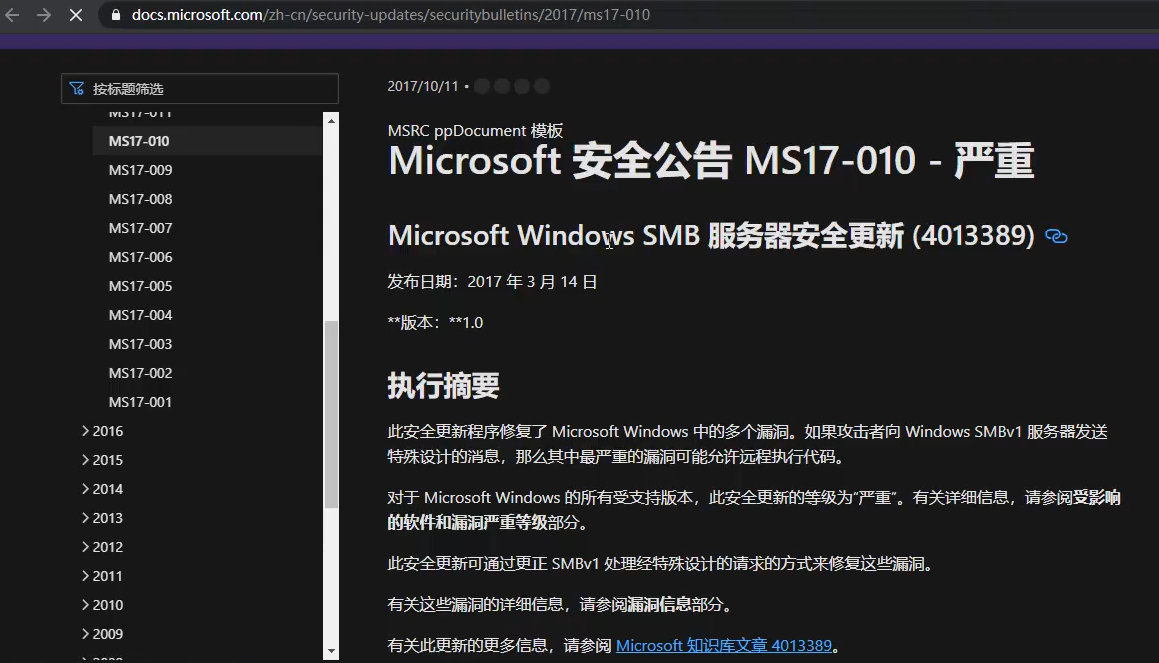Click the last contributor avatar beside the date
The height and width of the screenshot is (663, 1159).
tap(542, 86)
